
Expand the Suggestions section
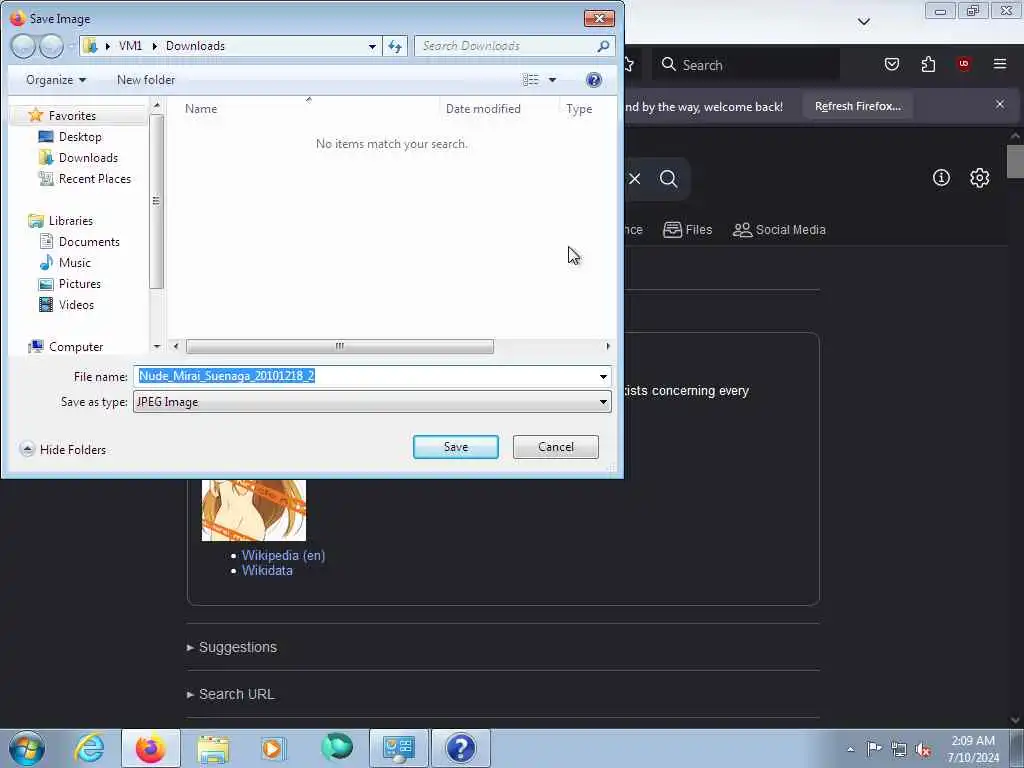point(232,647)
